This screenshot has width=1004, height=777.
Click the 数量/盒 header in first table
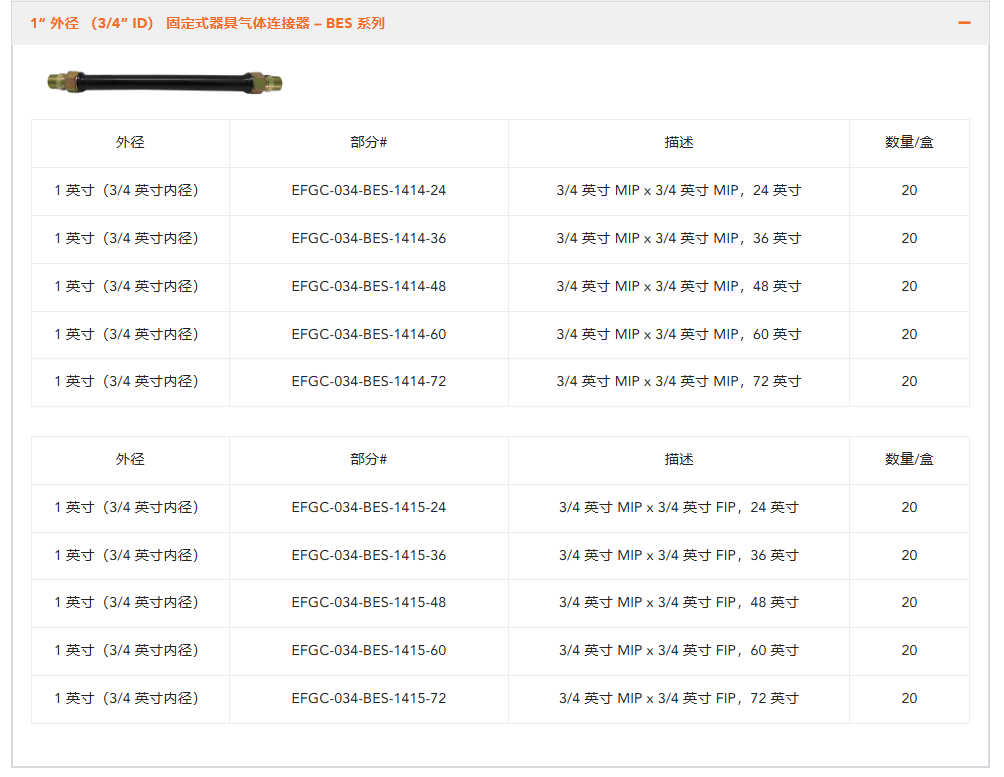click(x=909, y=143)
